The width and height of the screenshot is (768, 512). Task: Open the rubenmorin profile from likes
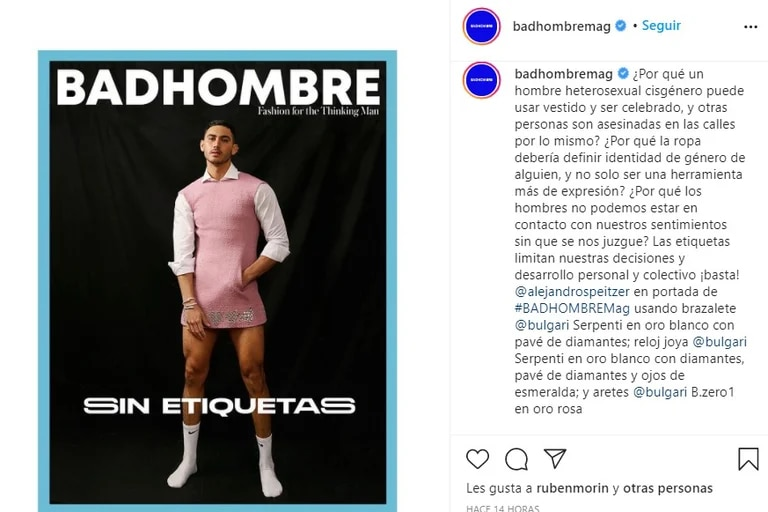point(572,488)
